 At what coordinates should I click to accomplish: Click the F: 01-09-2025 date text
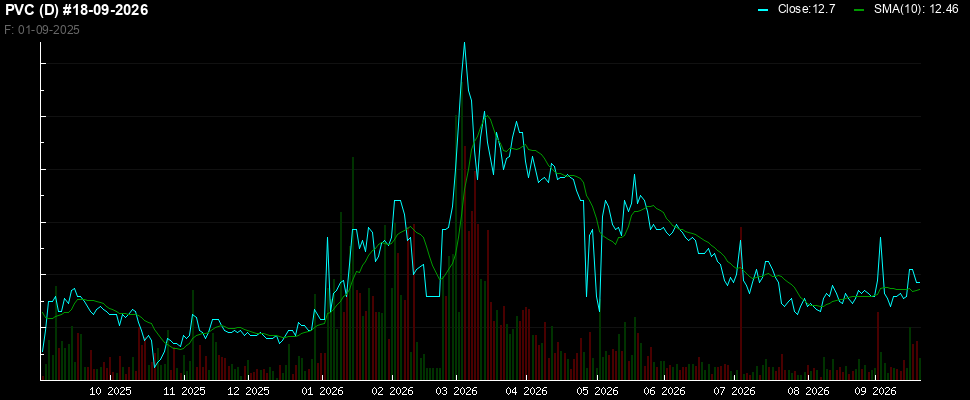click(x=42, y=30)
